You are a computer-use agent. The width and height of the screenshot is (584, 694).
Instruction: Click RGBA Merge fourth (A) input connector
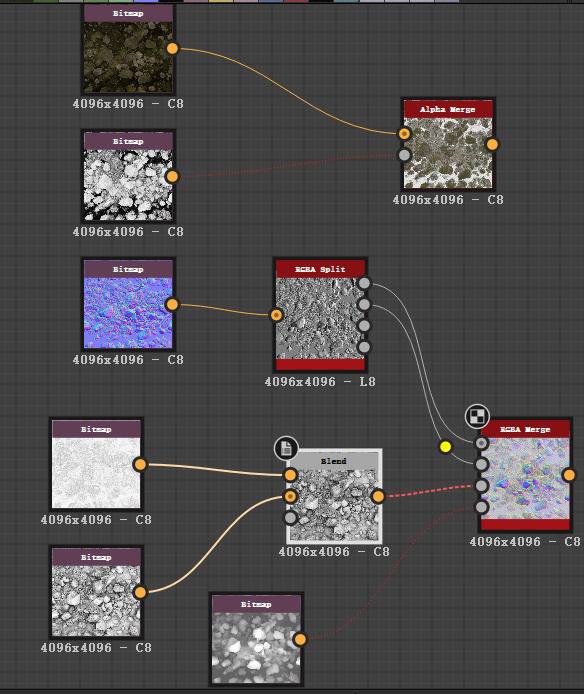[x=481, y=507]
